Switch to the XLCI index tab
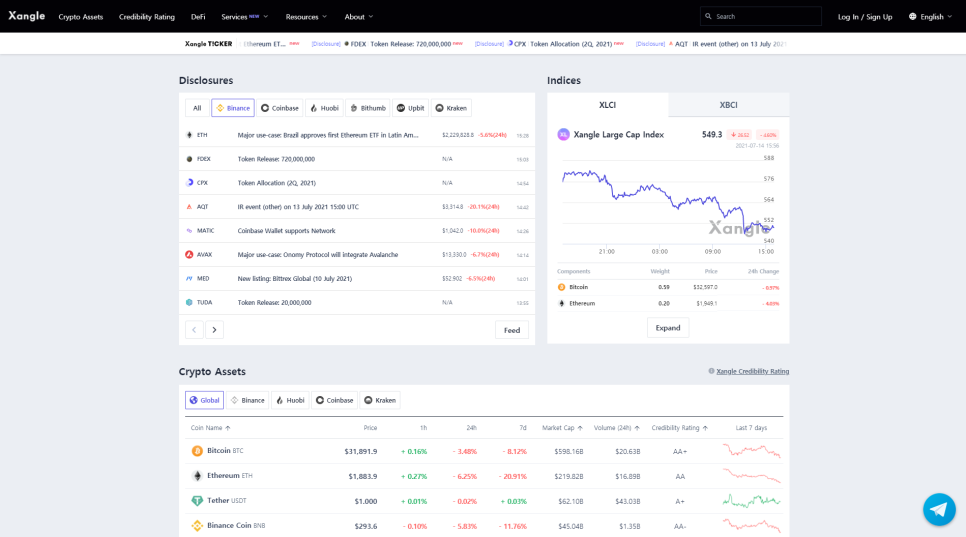The image size is (966, 537). tap(607, 105)
